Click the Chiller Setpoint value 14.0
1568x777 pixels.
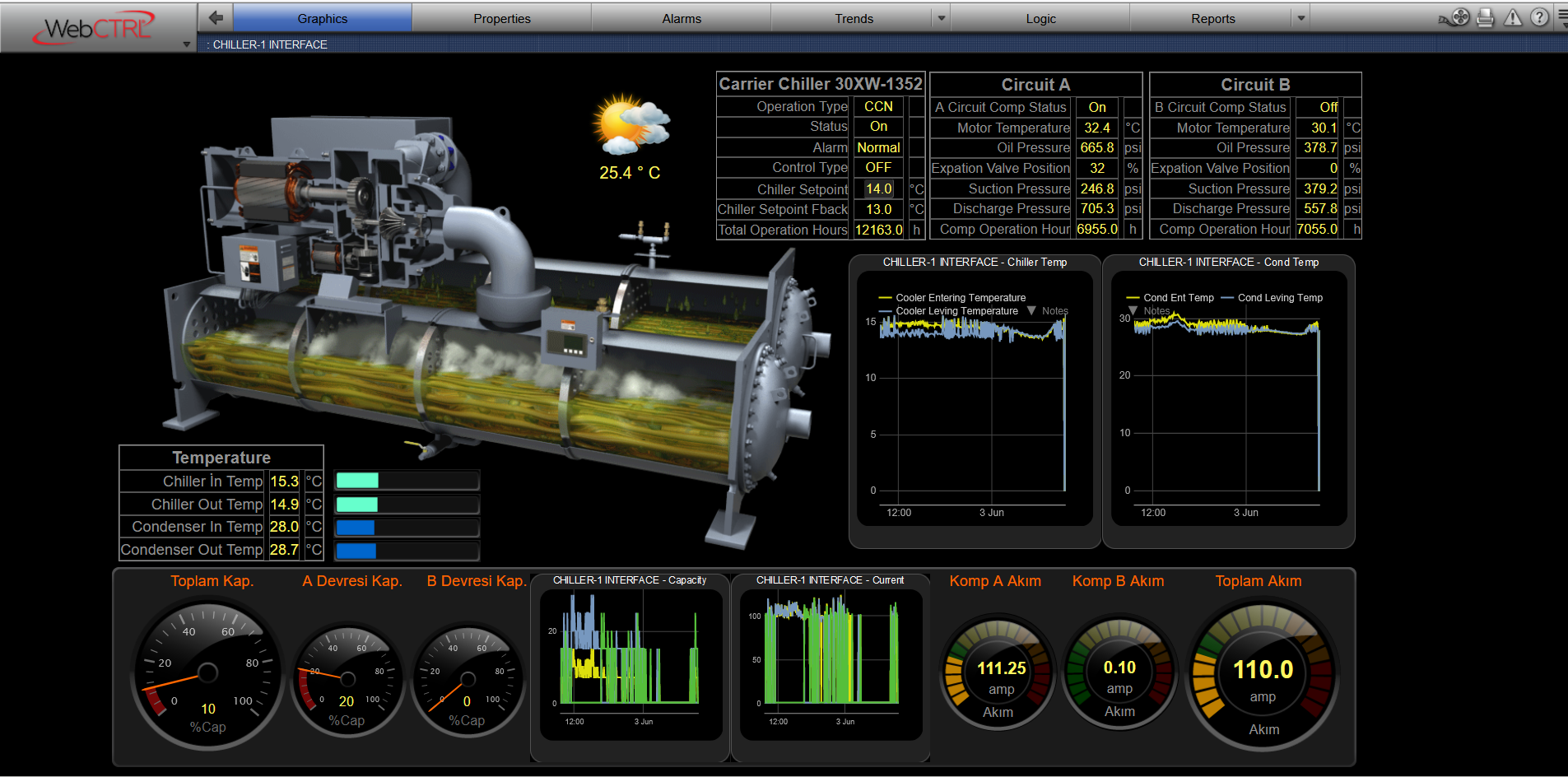coord(878,188)
